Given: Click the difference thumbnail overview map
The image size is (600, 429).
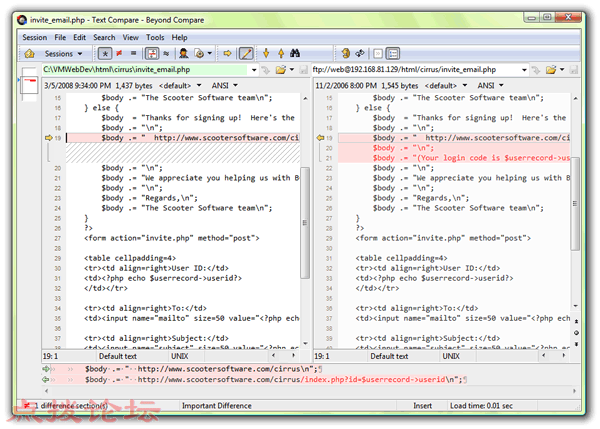Looking at the screenshot, I should (29, 85).
